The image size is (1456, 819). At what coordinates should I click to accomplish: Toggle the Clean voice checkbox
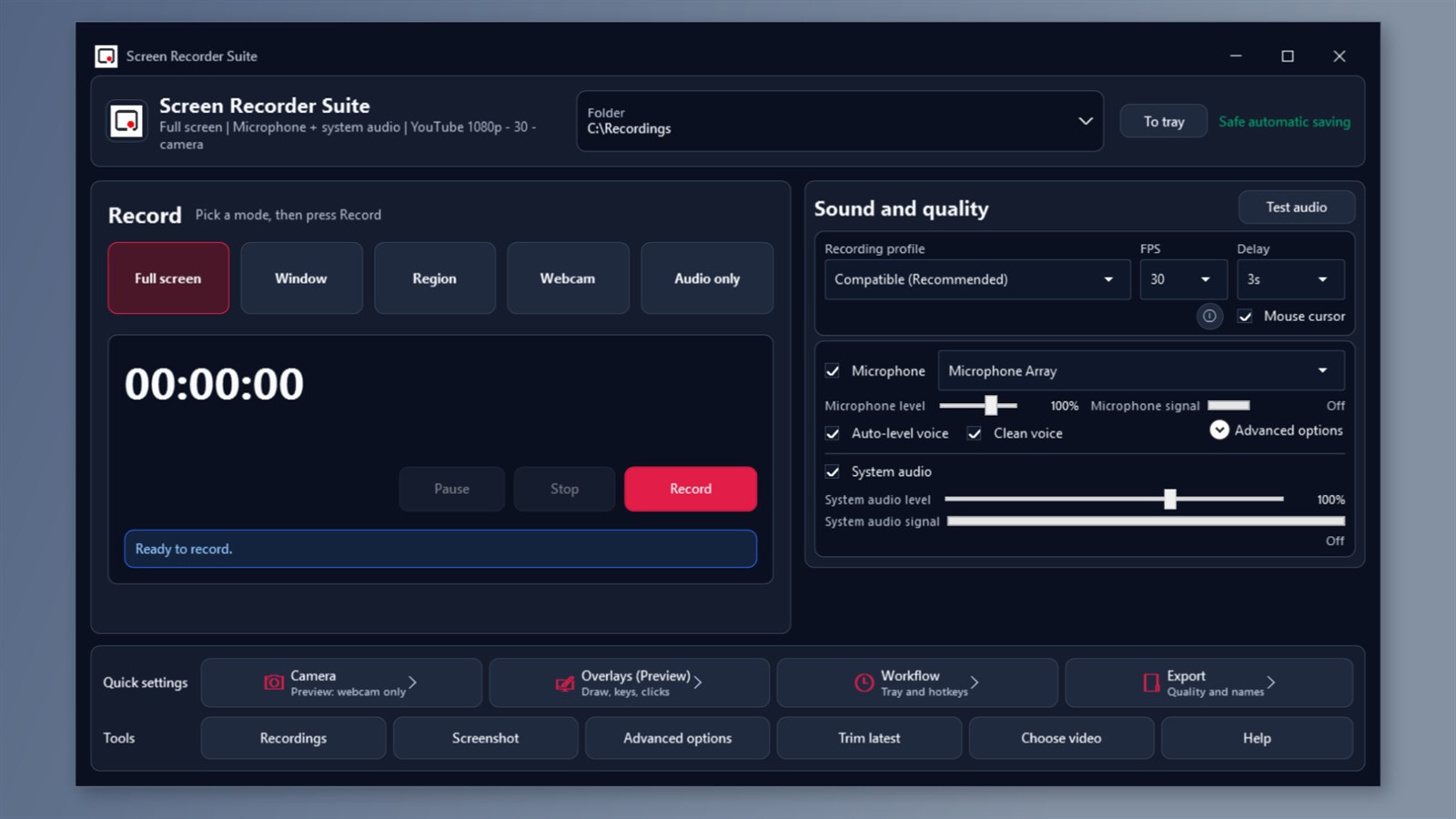[975, 433]
